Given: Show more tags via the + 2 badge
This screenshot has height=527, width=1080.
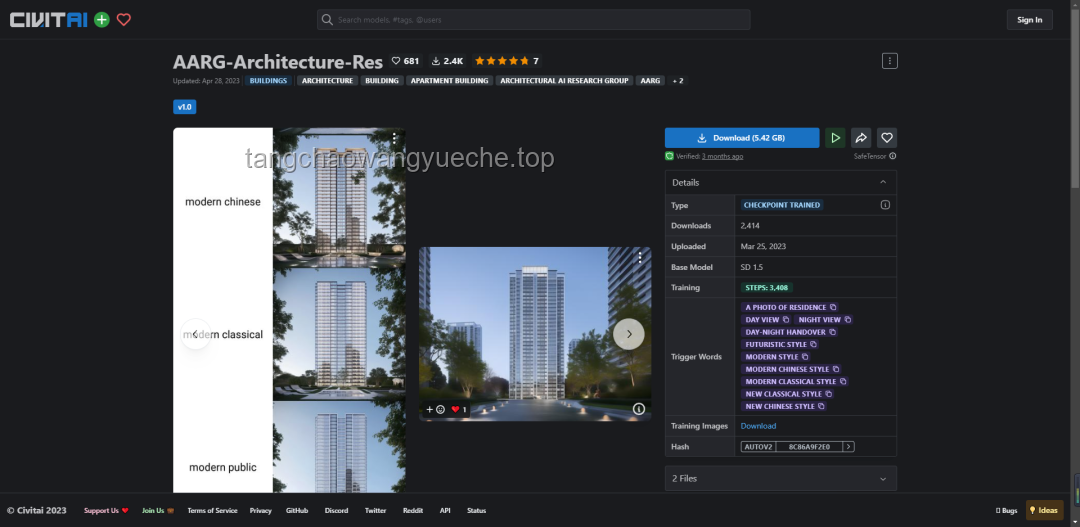Looking at the screenshot, I should (678, 81).
